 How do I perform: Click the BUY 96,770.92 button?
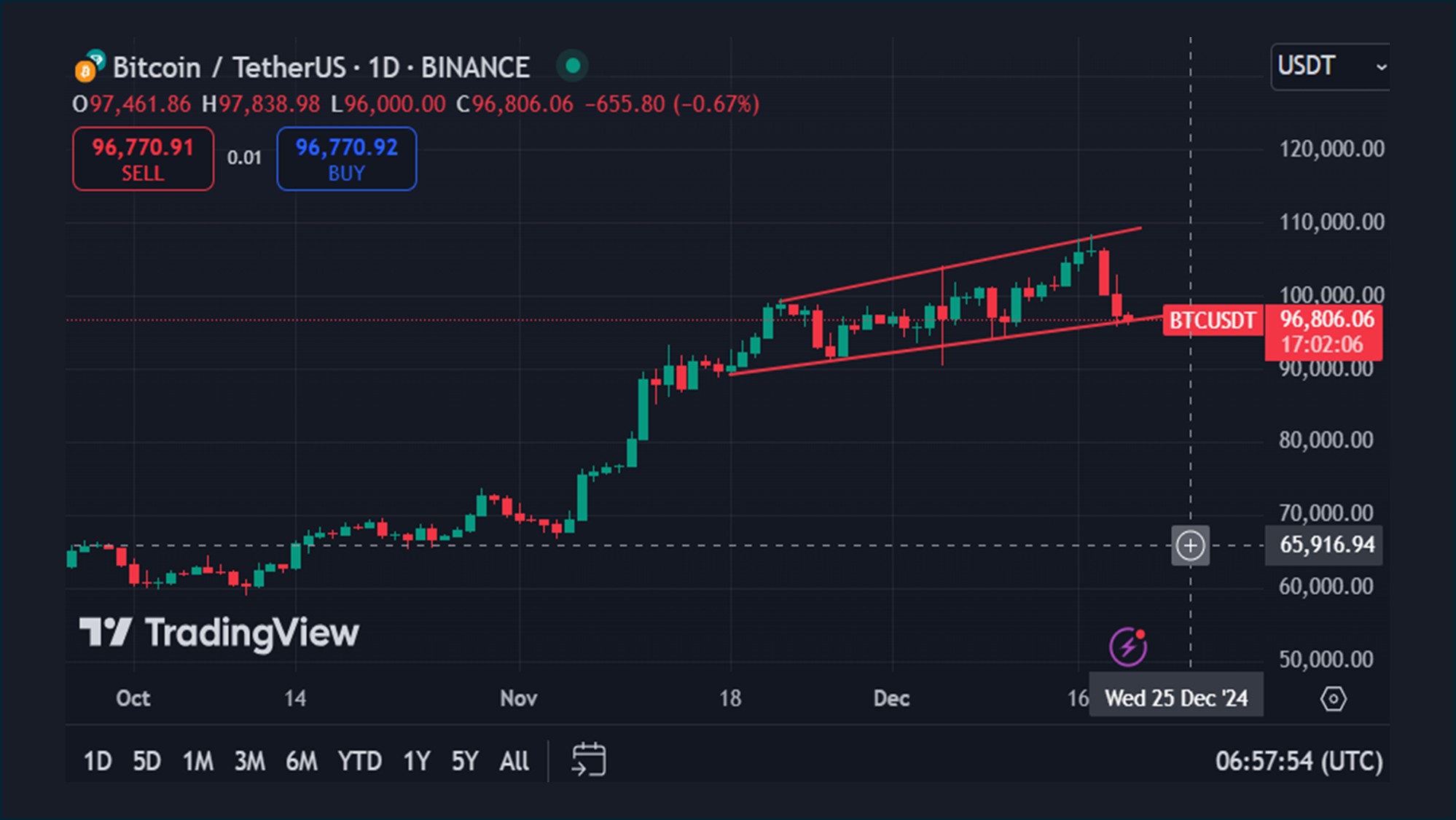point(346,159)
